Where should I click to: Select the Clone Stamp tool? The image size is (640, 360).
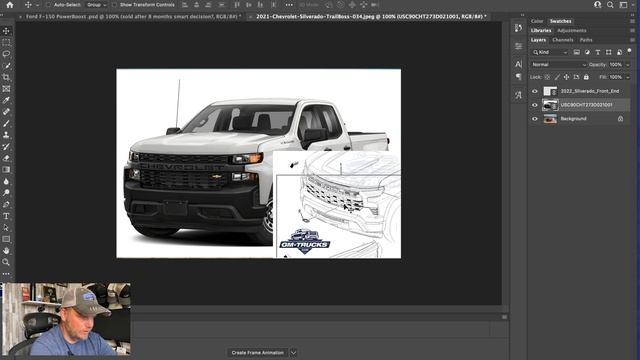6,135
